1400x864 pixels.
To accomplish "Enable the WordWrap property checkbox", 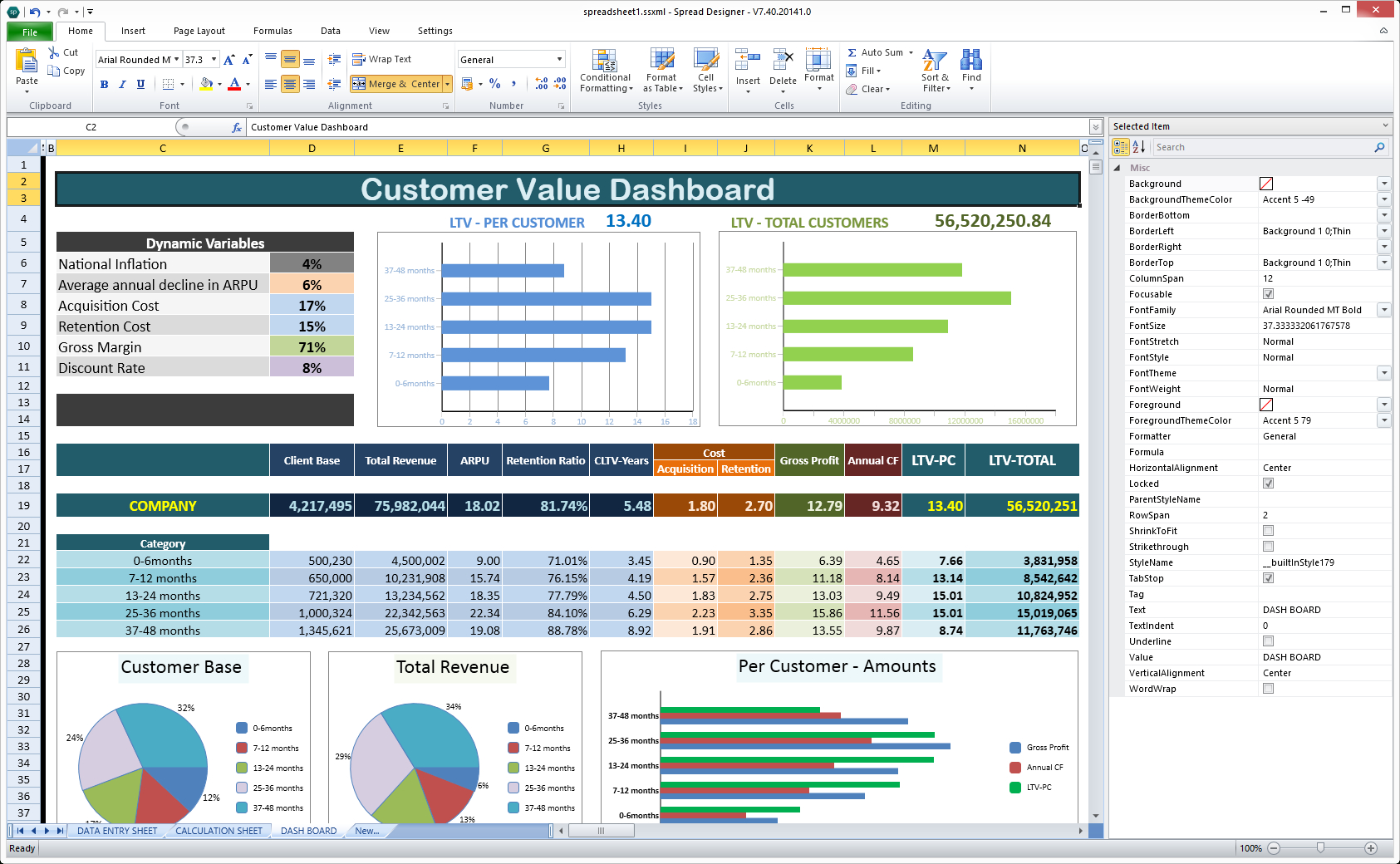I will pyautogui.click(x=1268, y=689).
